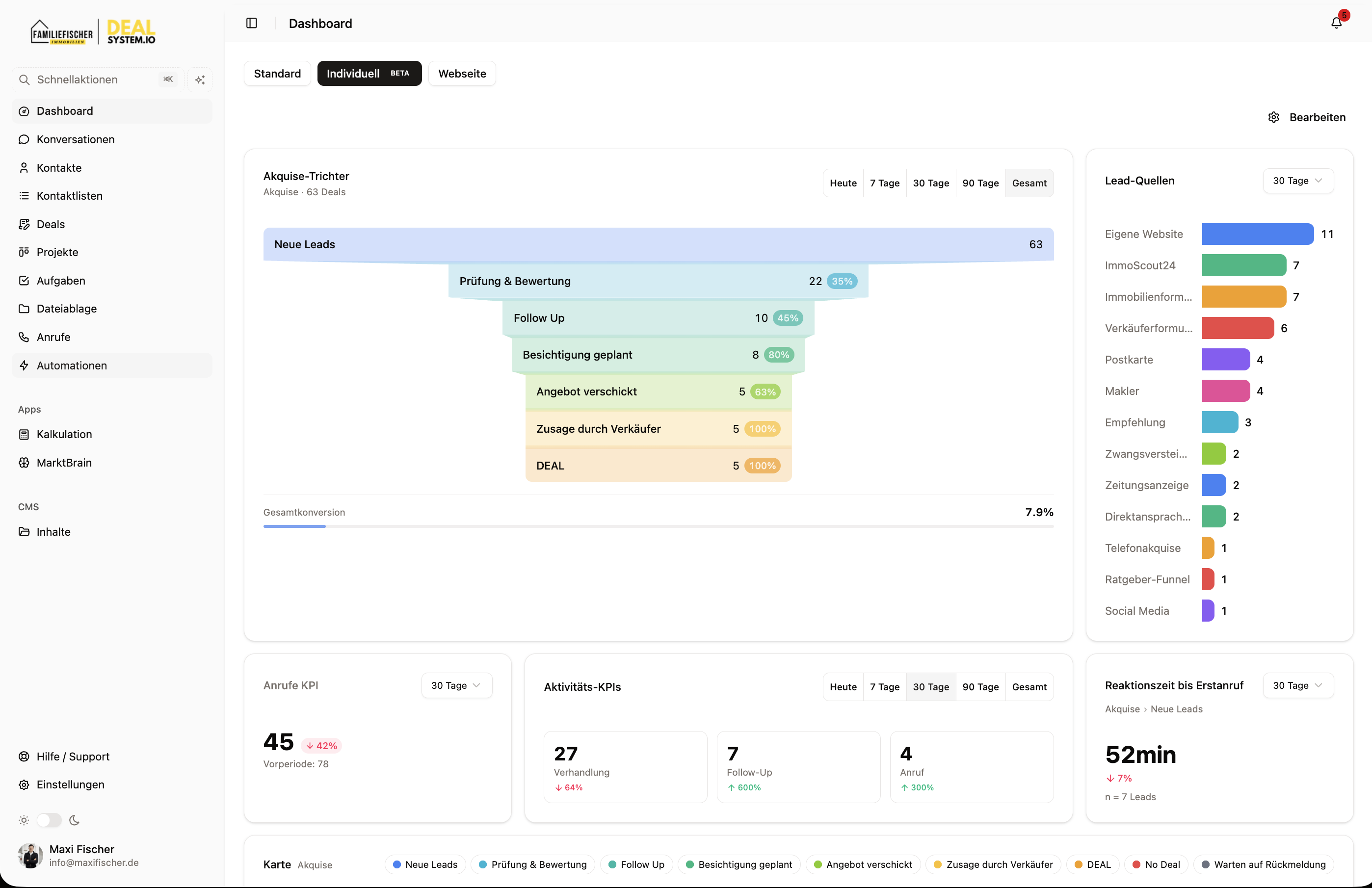This screenshot has height=888, width=1372.
Task: Switch to the Standard dashboard tab
Action: 277,74
